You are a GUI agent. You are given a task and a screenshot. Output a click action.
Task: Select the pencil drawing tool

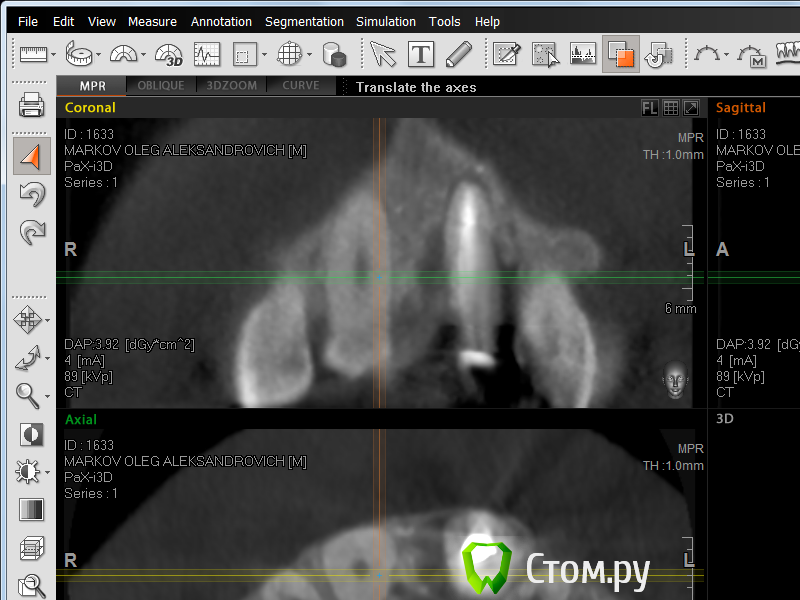click(458, 54)
